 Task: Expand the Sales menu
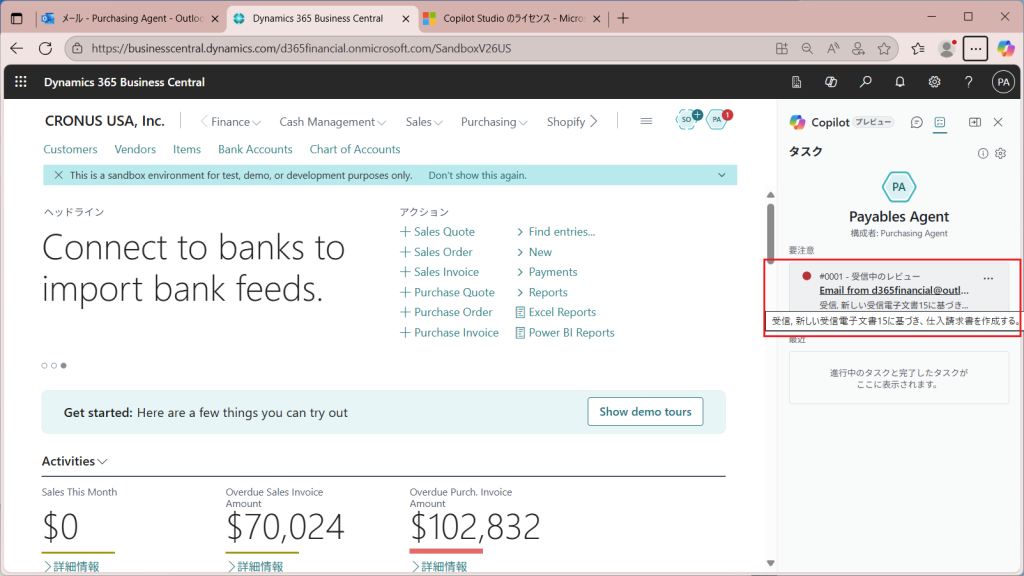click(424, 121)
